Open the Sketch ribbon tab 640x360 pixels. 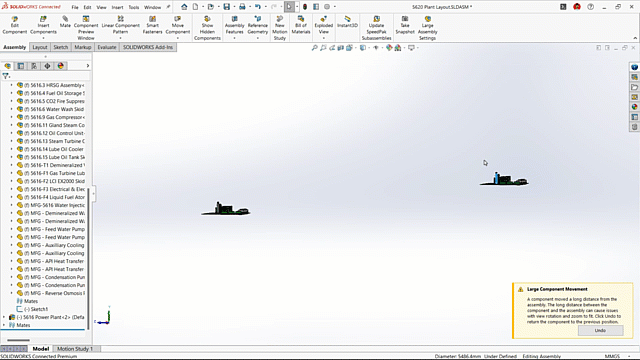point(60,47)
